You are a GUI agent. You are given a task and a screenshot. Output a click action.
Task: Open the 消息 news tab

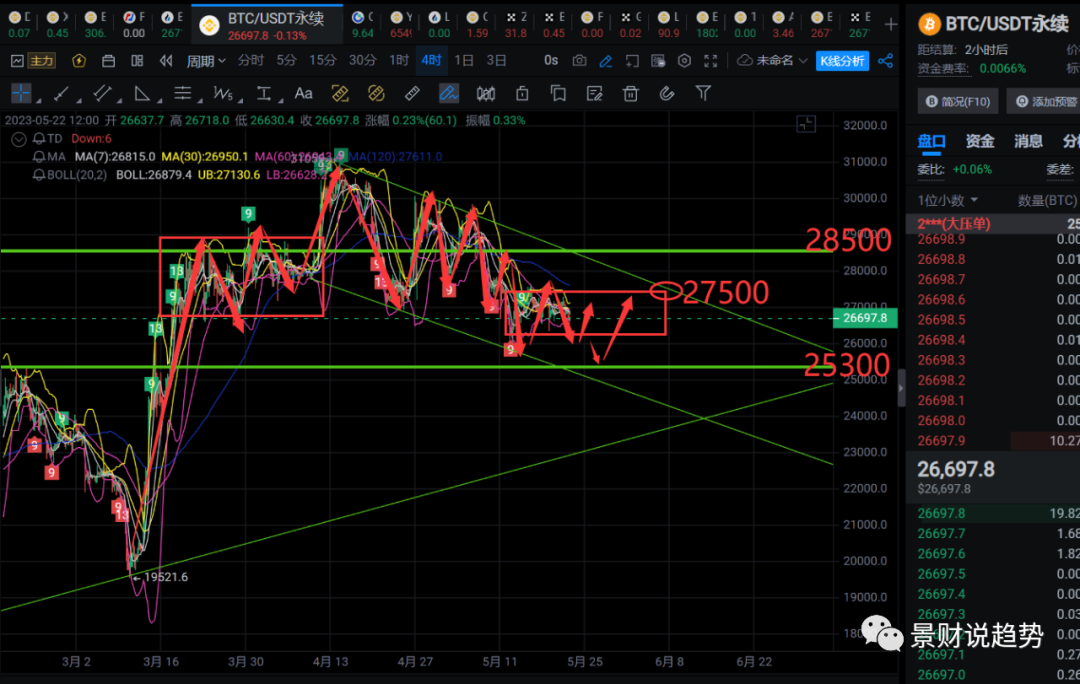click(x=1028, y=141)
